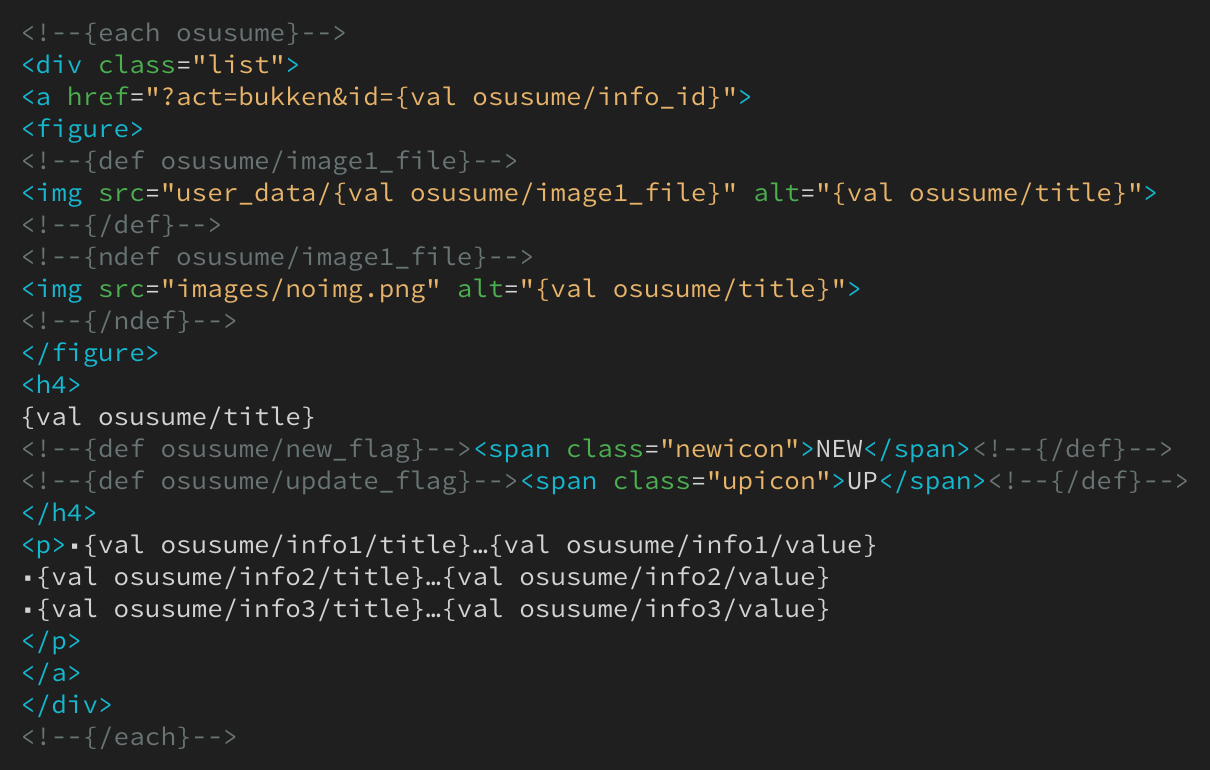The image size is (1210, 770).
Task: Click the ndef osusume/image1_file comment
Action: coord(278,257)
